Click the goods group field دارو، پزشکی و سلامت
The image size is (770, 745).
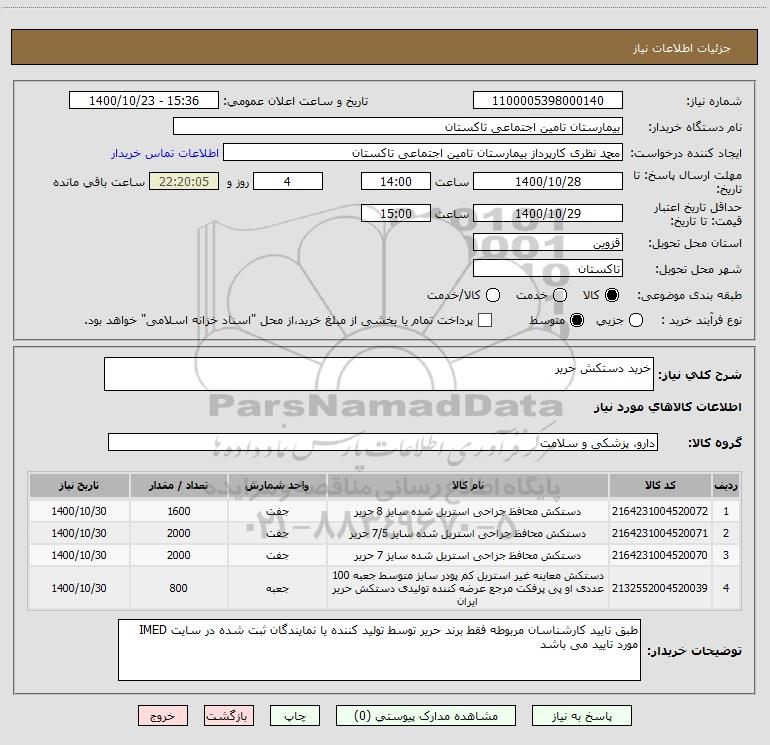[383, 442]
